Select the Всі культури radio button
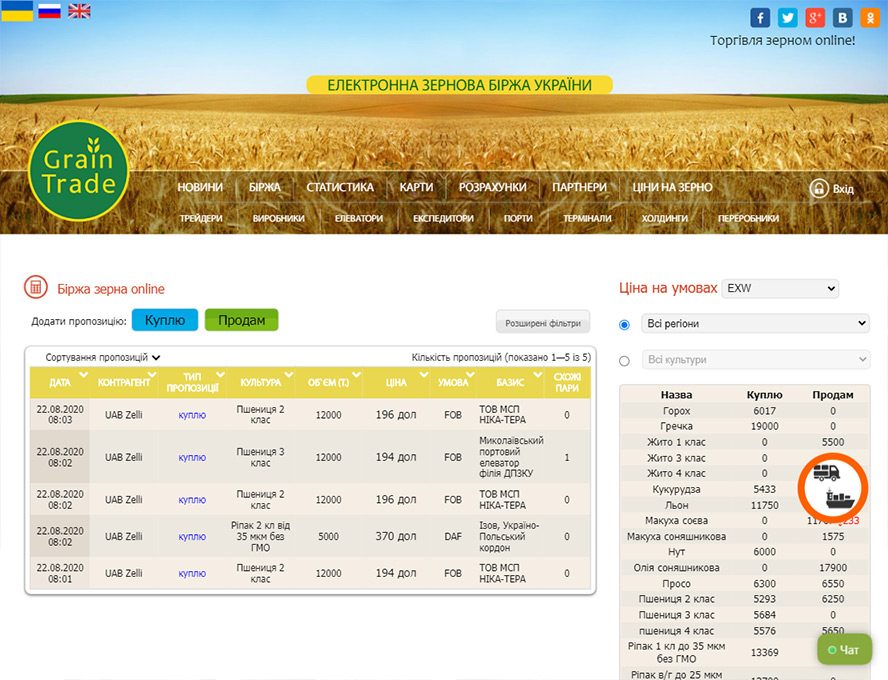 tap(624, 361)
